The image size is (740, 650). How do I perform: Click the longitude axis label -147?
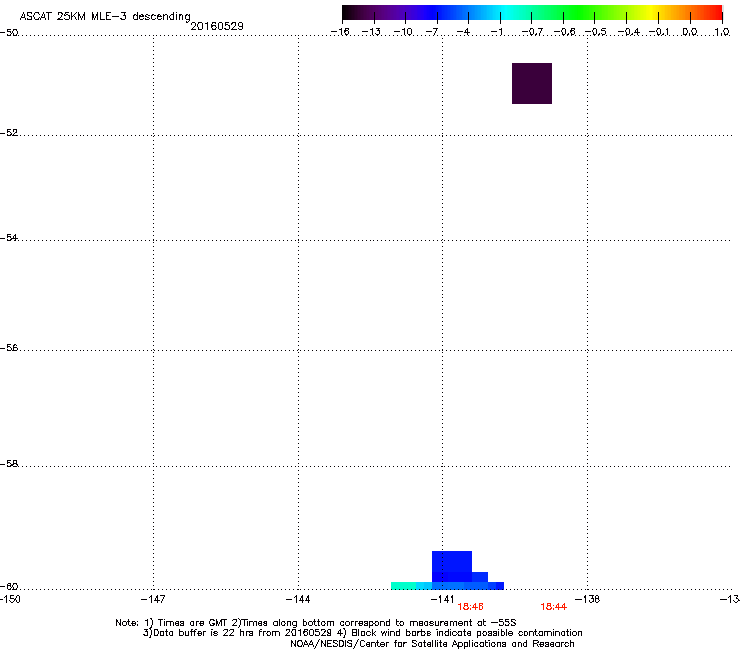pos(153,599)
